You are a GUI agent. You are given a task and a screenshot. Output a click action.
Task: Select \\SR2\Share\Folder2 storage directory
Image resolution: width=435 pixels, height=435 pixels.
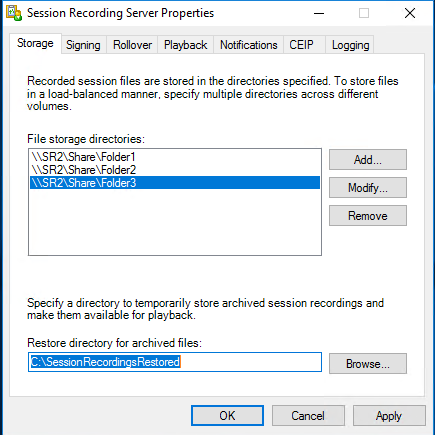coord(175,170)
